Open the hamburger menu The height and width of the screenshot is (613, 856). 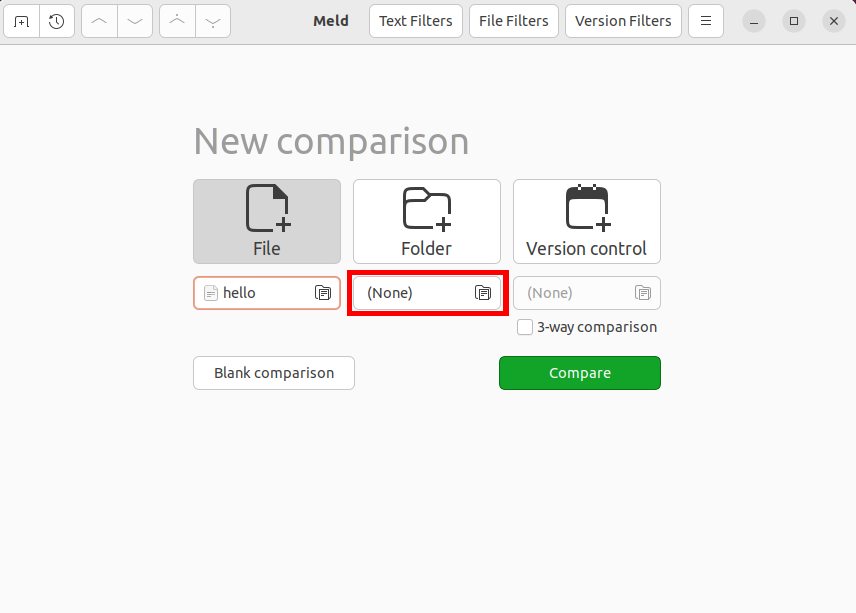click(x=706, y=21)
